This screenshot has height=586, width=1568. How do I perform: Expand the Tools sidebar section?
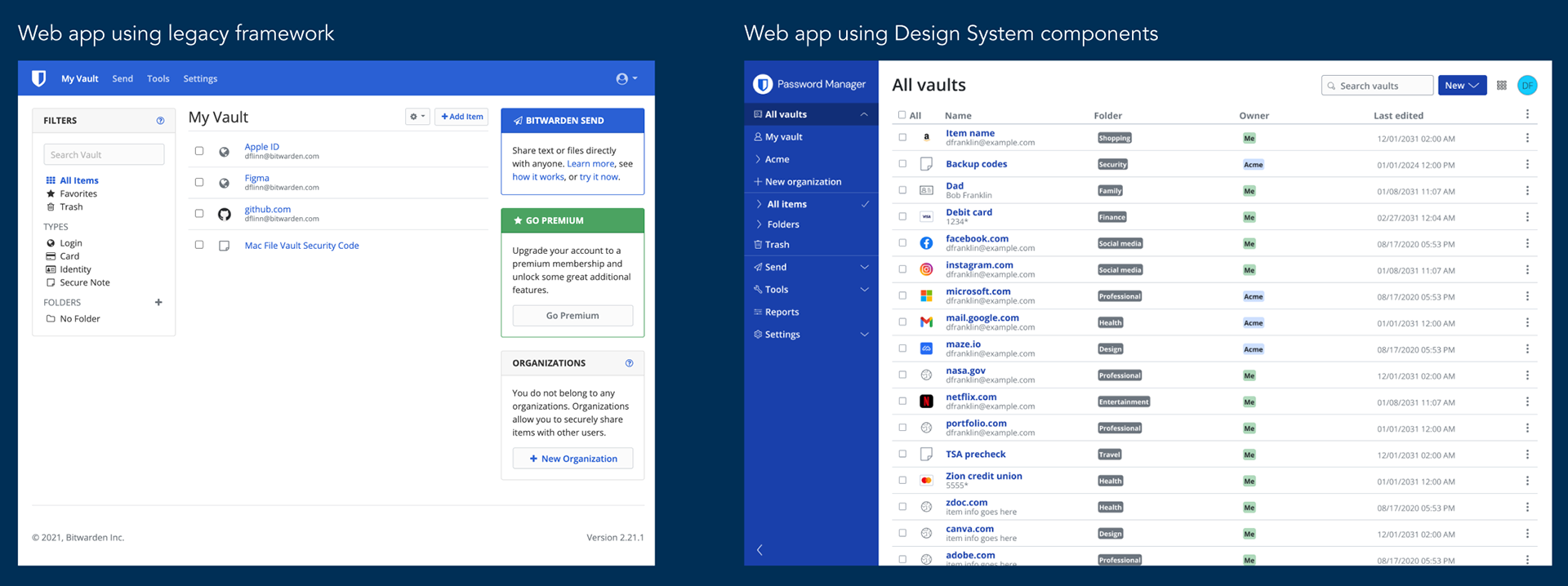864,289
